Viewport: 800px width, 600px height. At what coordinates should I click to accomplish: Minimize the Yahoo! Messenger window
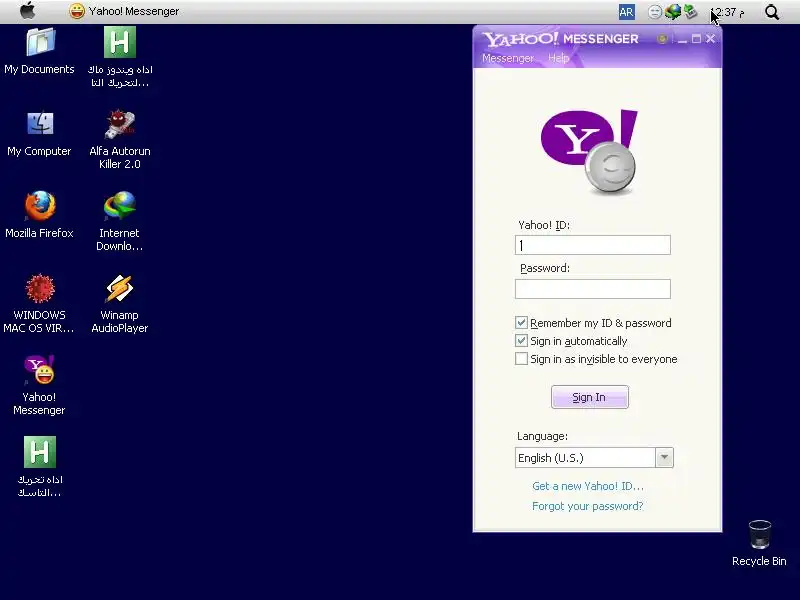click(682, 39)
